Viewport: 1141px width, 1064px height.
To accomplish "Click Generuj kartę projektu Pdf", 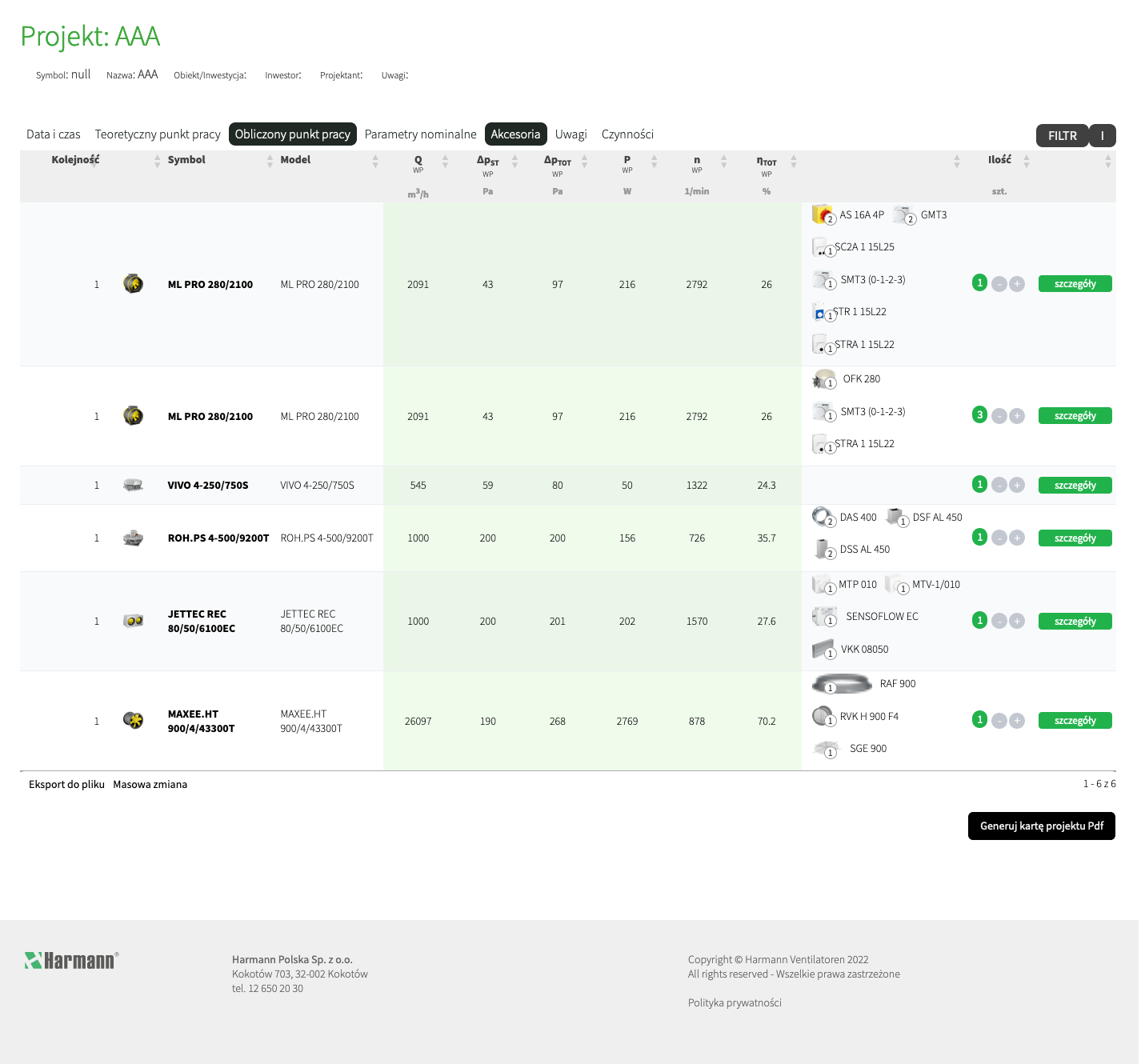I will tap(1042, 826).
